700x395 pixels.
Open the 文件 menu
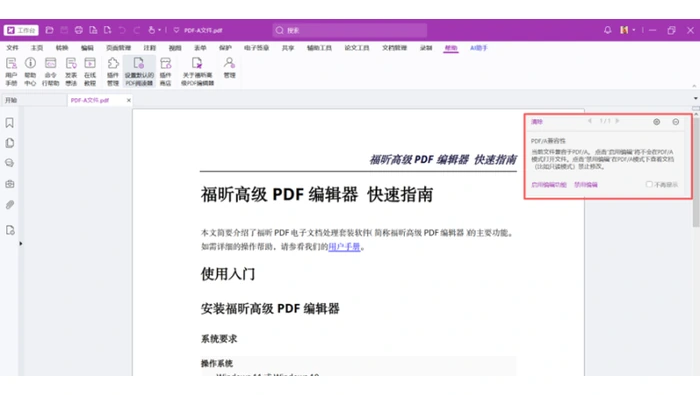pyautogui.click(x=12, y=48)
